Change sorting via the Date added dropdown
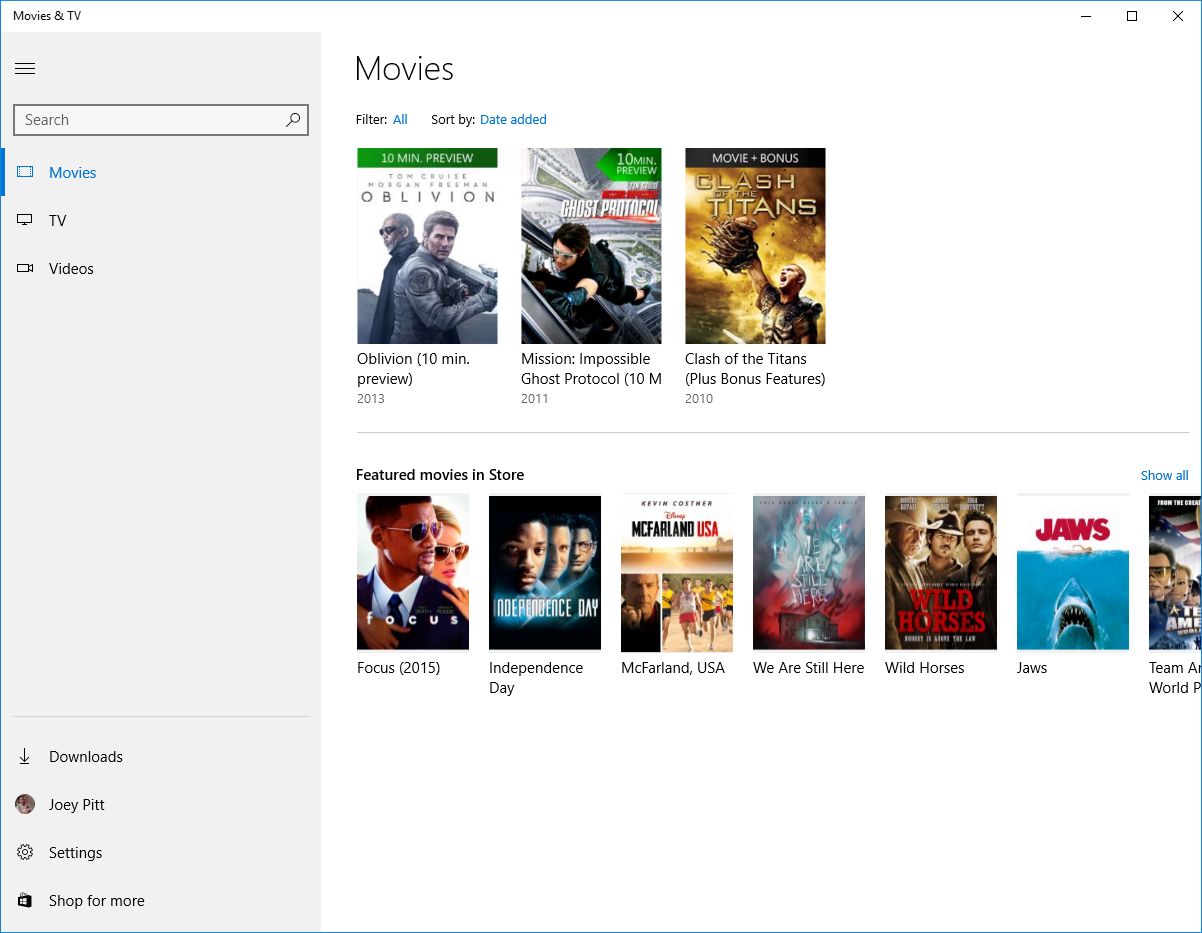This screenshot has height=933, width=1202. tap(513, 119)
